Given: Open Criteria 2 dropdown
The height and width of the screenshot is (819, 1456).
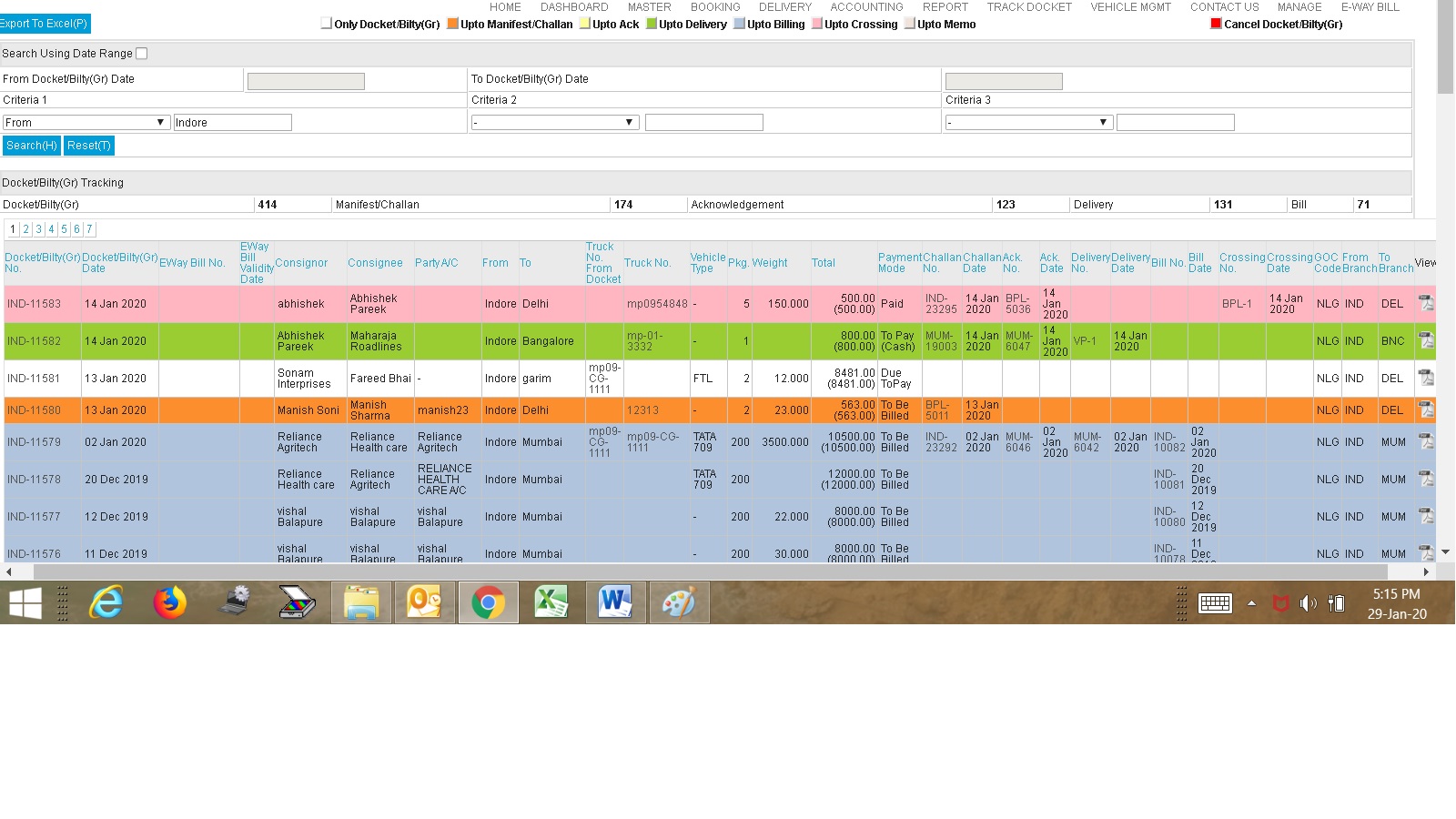Looking at the screenshot, I should (555, 122).
